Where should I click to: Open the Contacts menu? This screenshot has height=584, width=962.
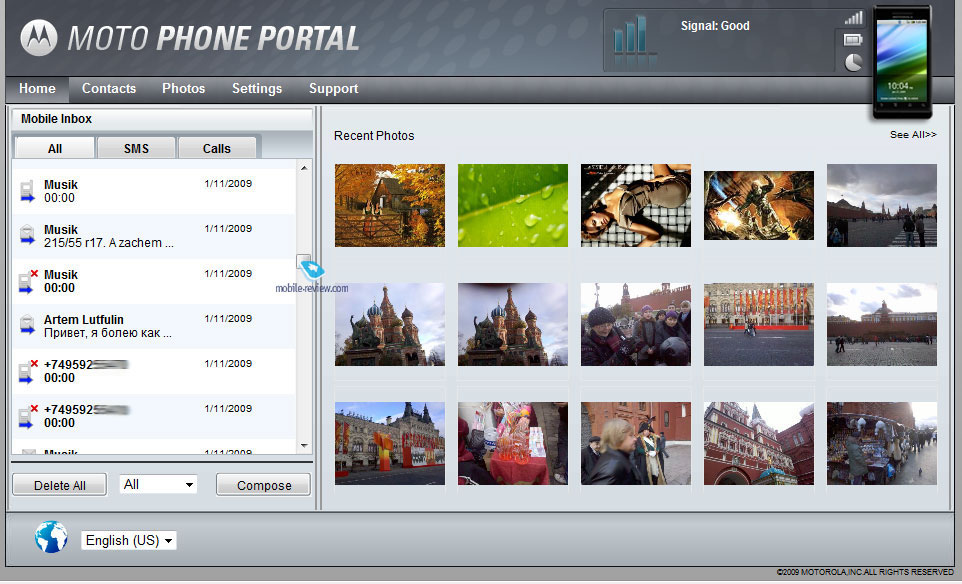click(109, 89)
